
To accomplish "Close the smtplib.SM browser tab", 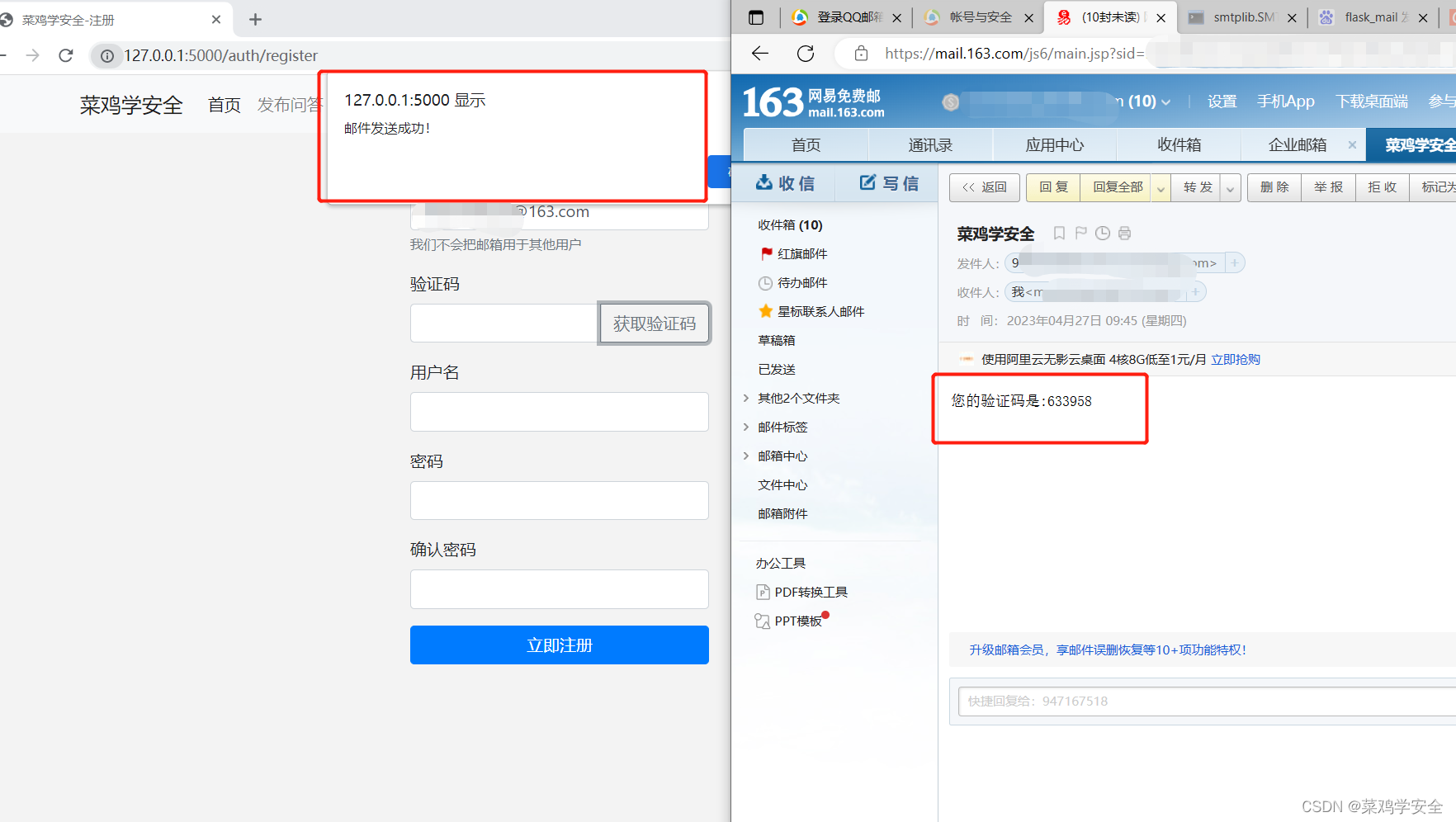I will (x=1292, y=17).
